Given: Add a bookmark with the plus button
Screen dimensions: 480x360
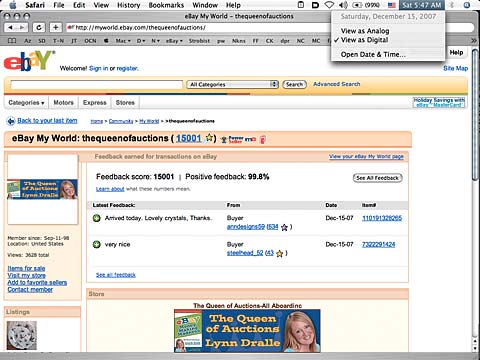Looking at the screenshot, I should 55,28.
